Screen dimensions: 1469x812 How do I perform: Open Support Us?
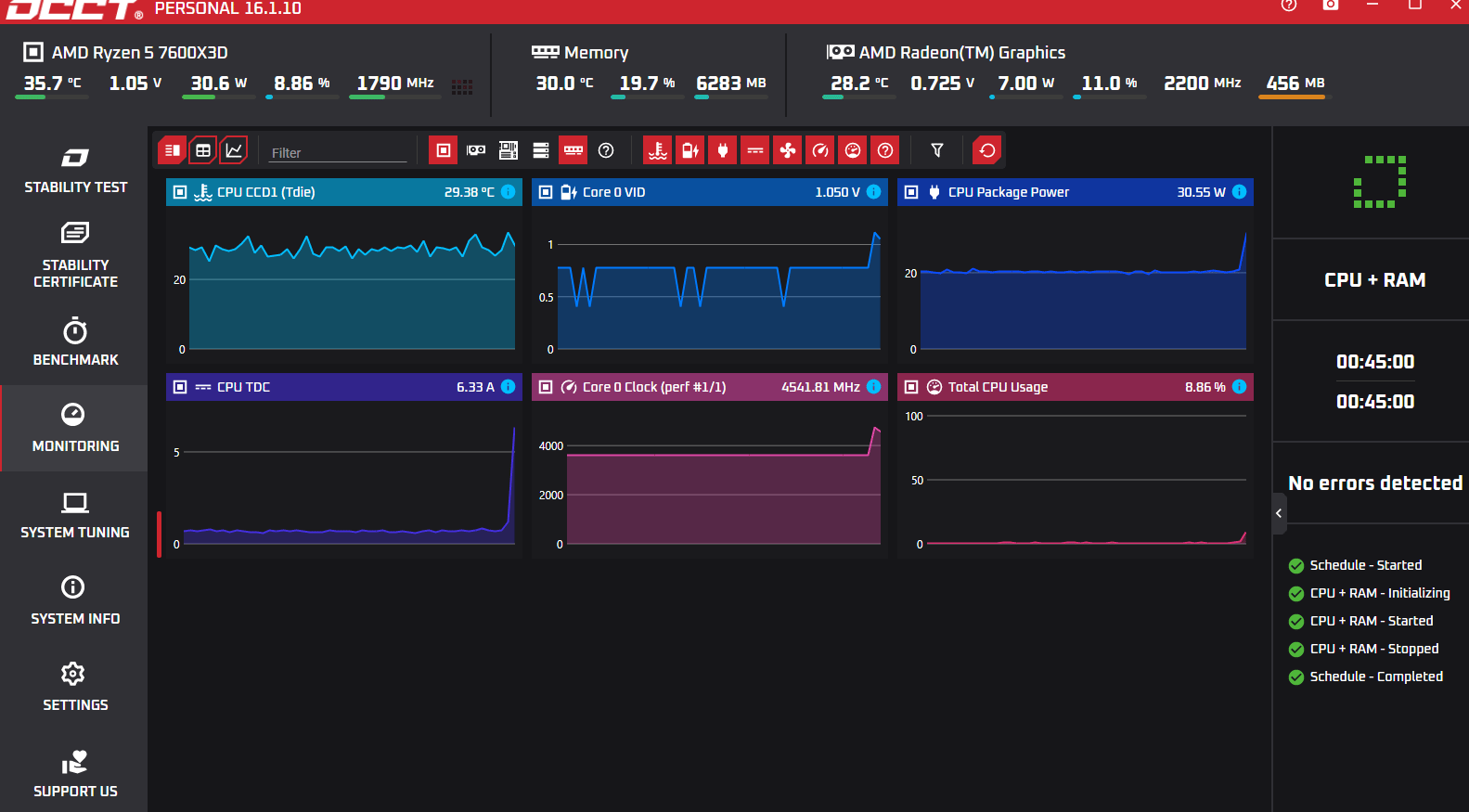point(75,774)
